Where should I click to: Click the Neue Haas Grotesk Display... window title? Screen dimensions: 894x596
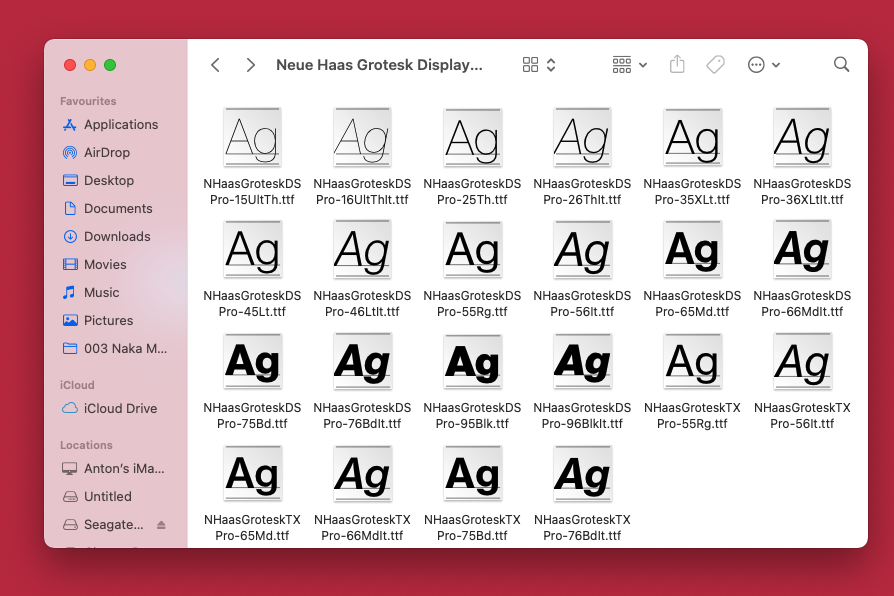pyautogui.click(x=379, y=65)
